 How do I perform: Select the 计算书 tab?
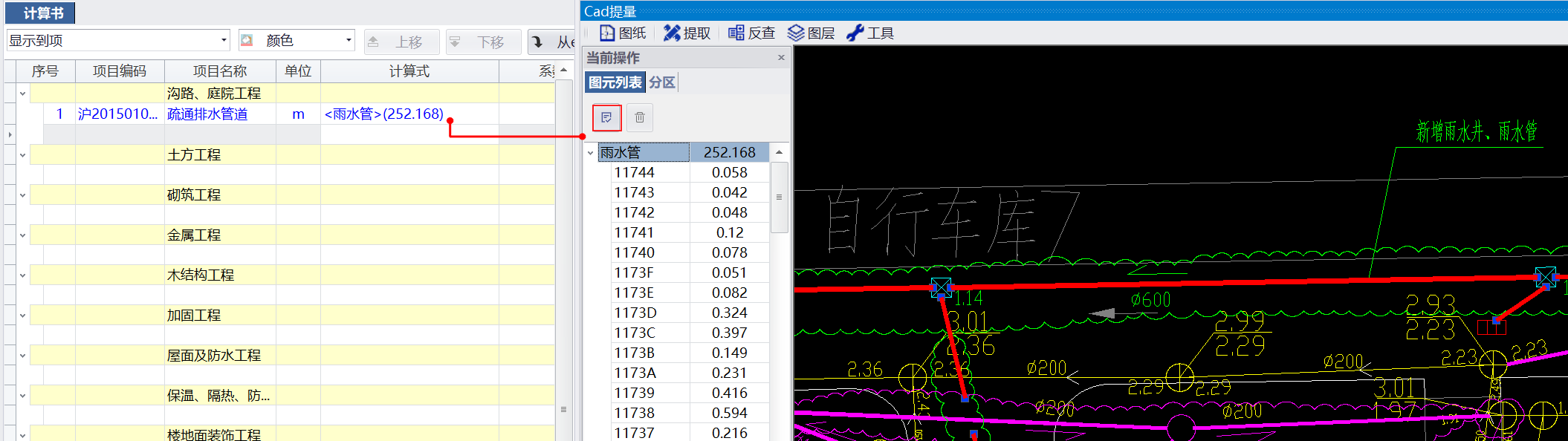(41, 13)
